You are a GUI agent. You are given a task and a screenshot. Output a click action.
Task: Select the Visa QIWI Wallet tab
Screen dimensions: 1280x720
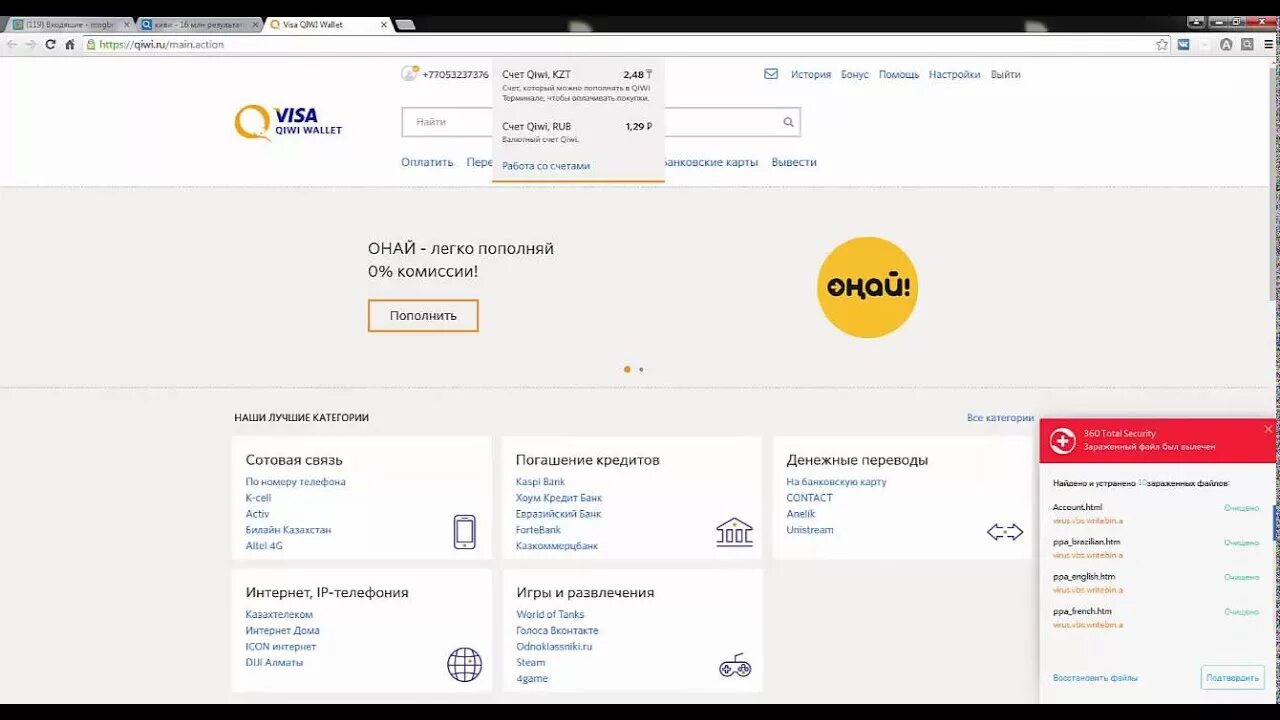[327, 24]
